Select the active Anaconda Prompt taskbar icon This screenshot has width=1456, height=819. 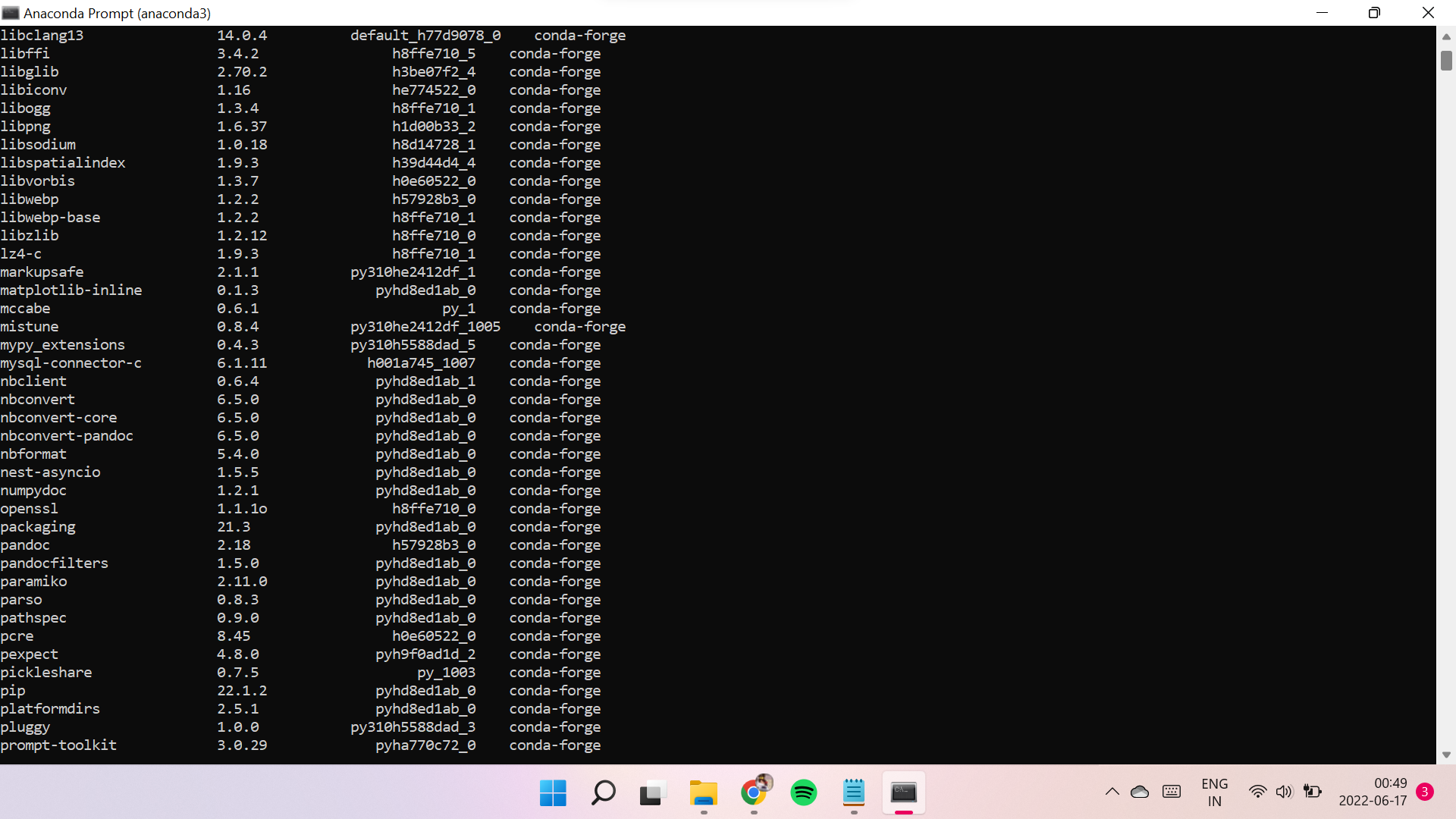pyautogui.click(x=904, y=793)
